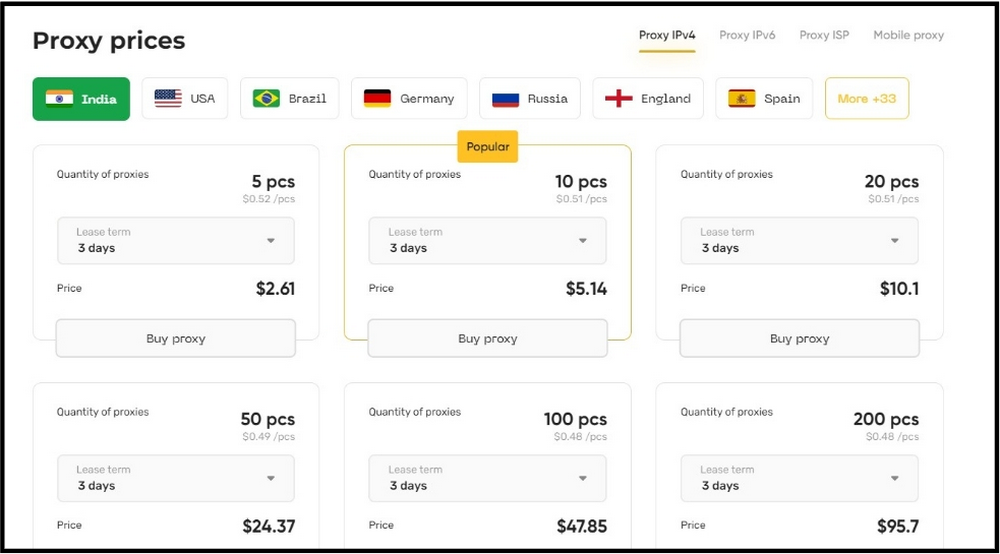This screenshot has width=1000, height=554.
Task: Select the India flag country button
Action: coord(81,99)
